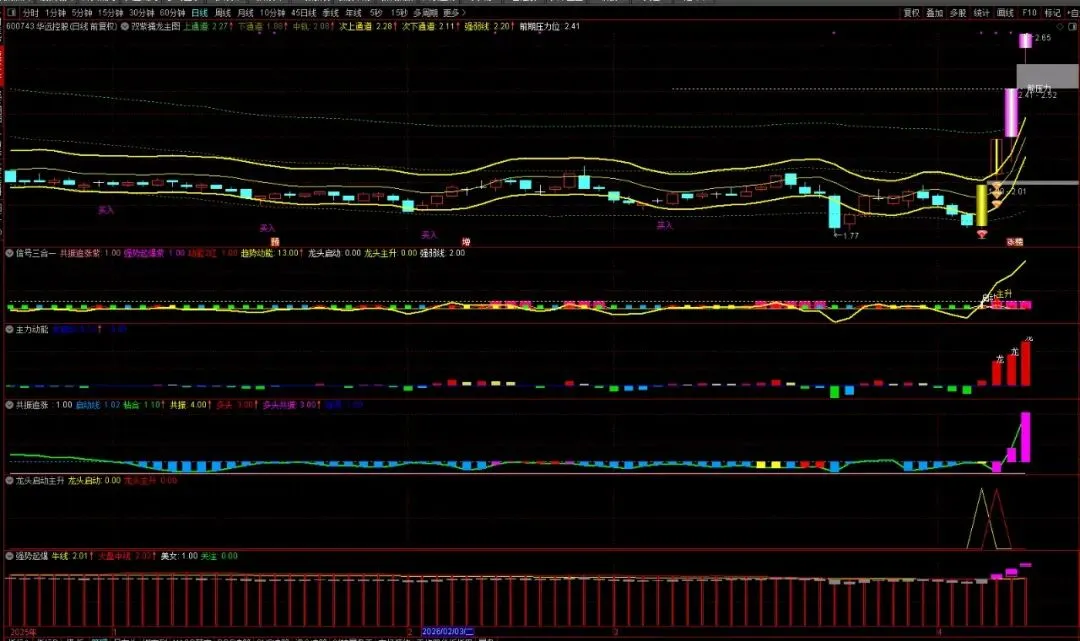Image resolution: width=1080 pixels, height=641 pixels.
Task: Select the 15分钟 period
Action: point(110,13)
